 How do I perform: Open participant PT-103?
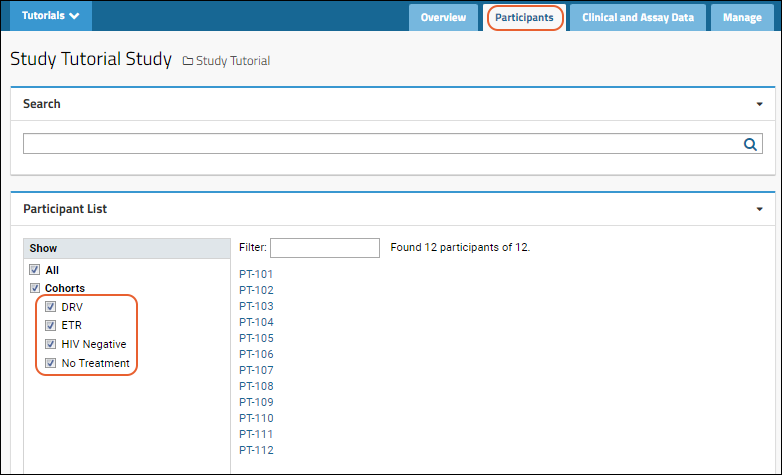(x=256, y=306)
